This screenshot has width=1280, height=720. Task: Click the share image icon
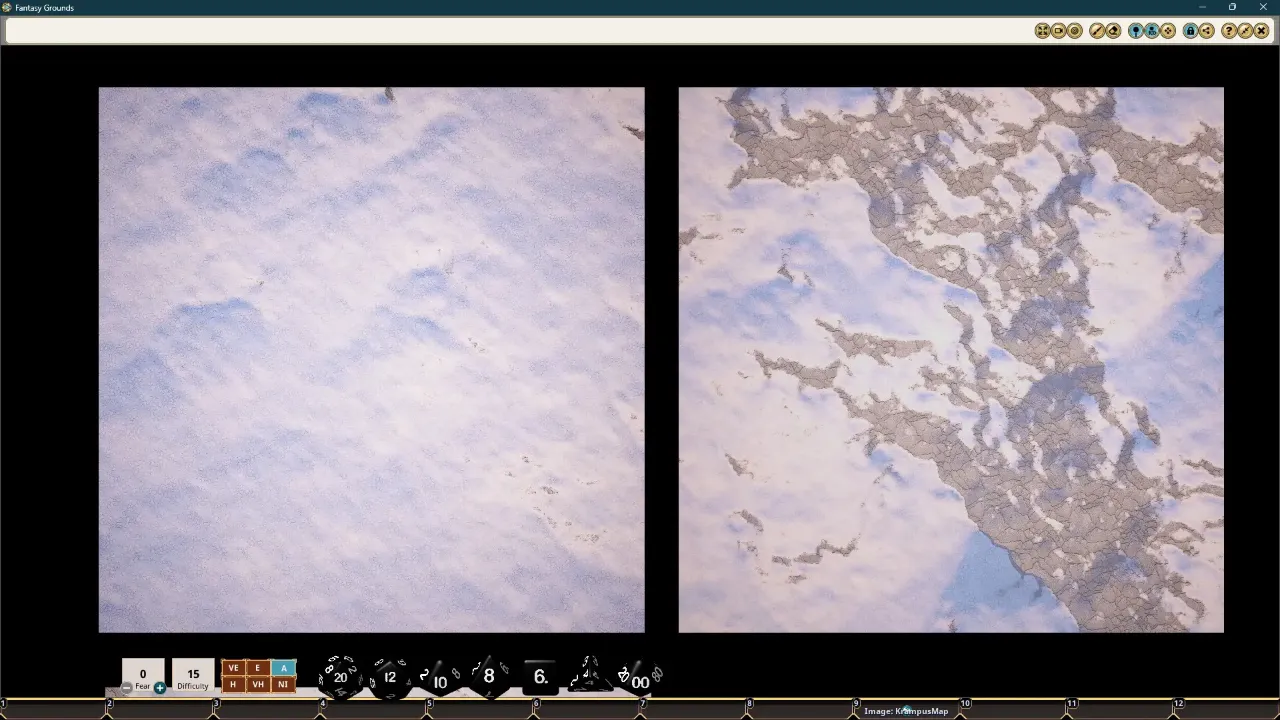click(x=1206, y=31)
